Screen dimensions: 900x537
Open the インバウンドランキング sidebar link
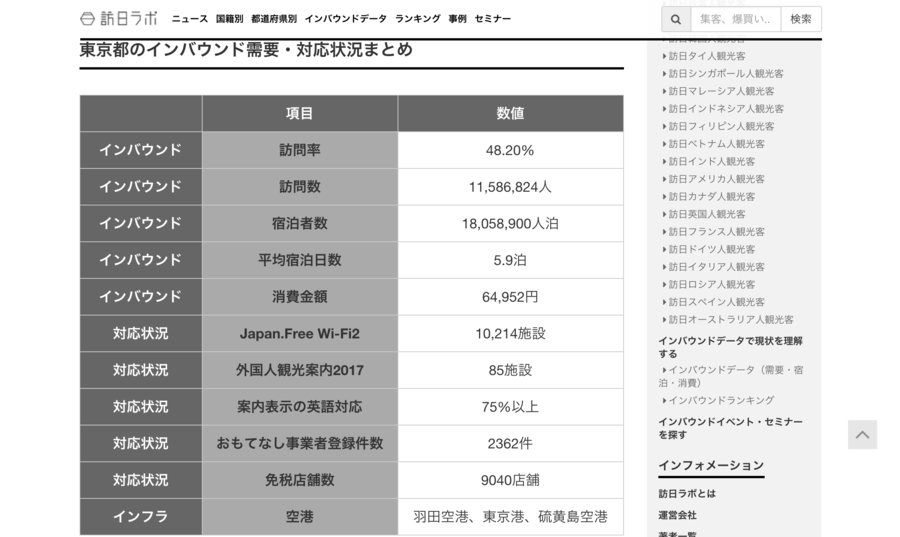(x=720, y=400)
